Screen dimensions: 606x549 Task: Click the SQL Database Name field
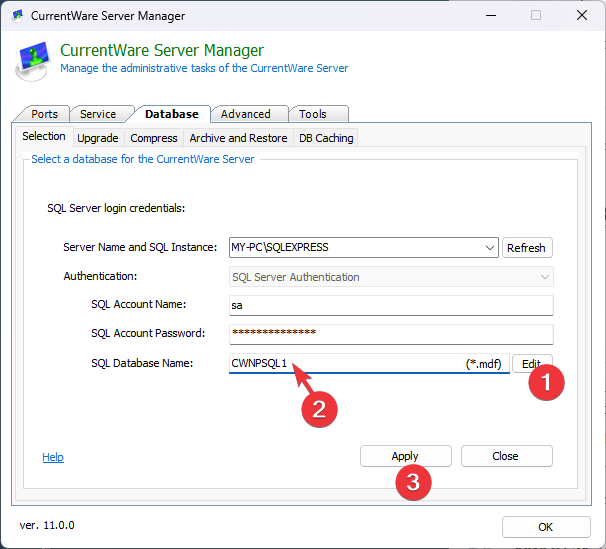pyautogui.click(x=369, y=364)
